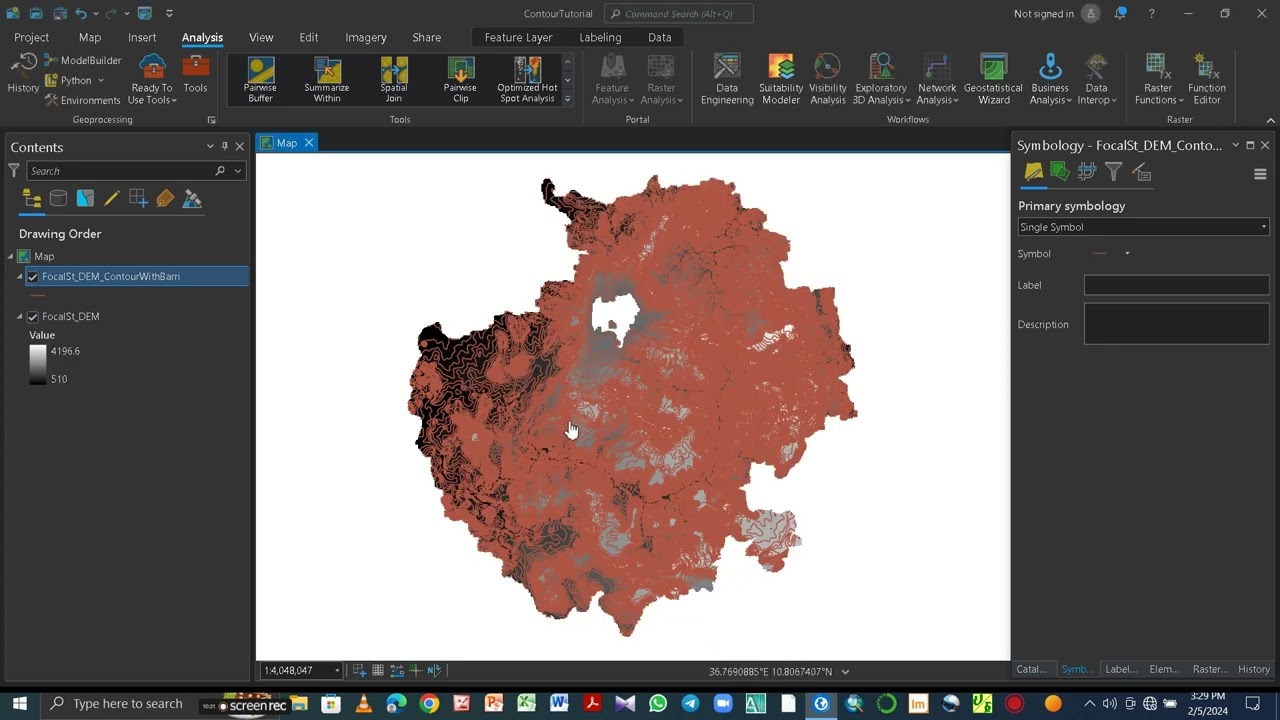The height and width of the screenshot is (720, 1280).
Task: Open the Geostatistical Wizard
Action: (x=993, y=80)
